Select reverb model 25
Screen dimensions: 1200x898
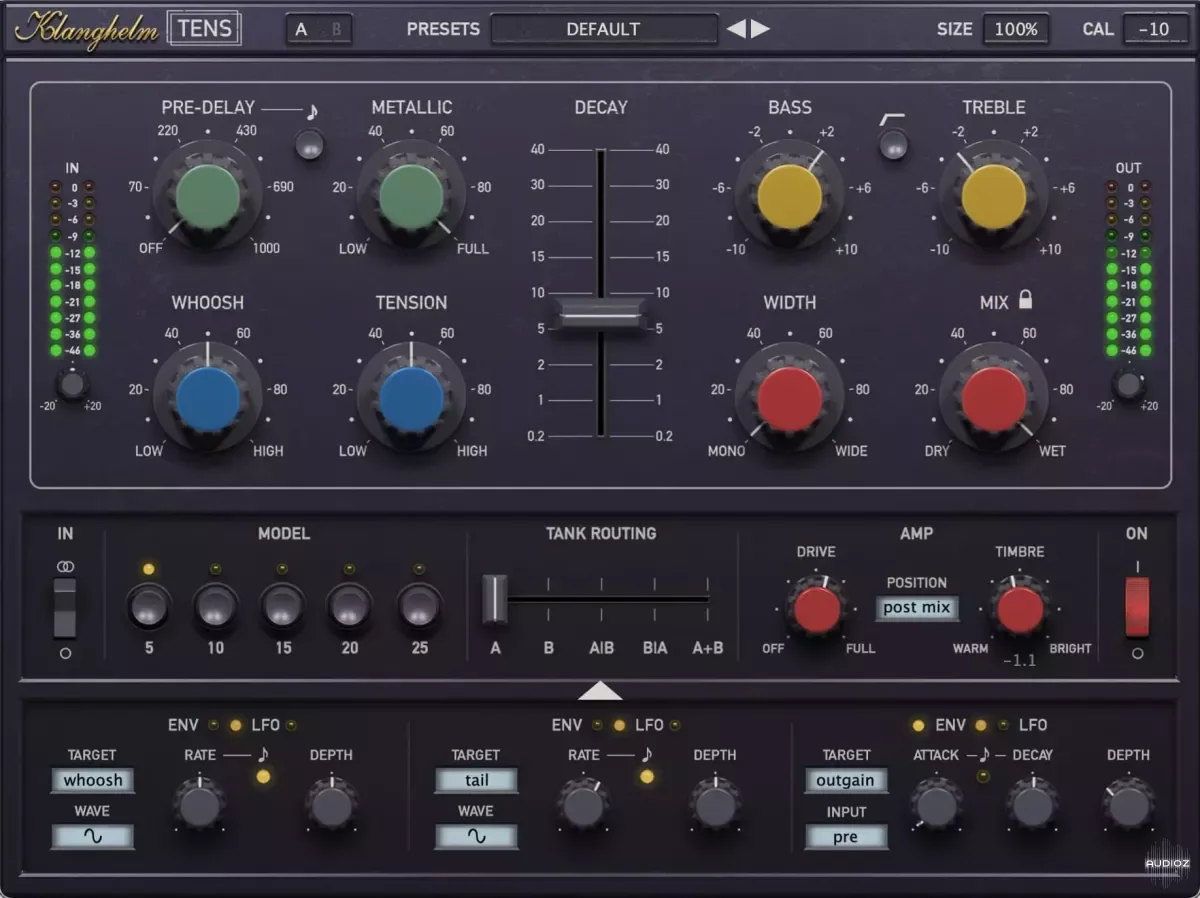pyautogui.click(x=419, y=606)
